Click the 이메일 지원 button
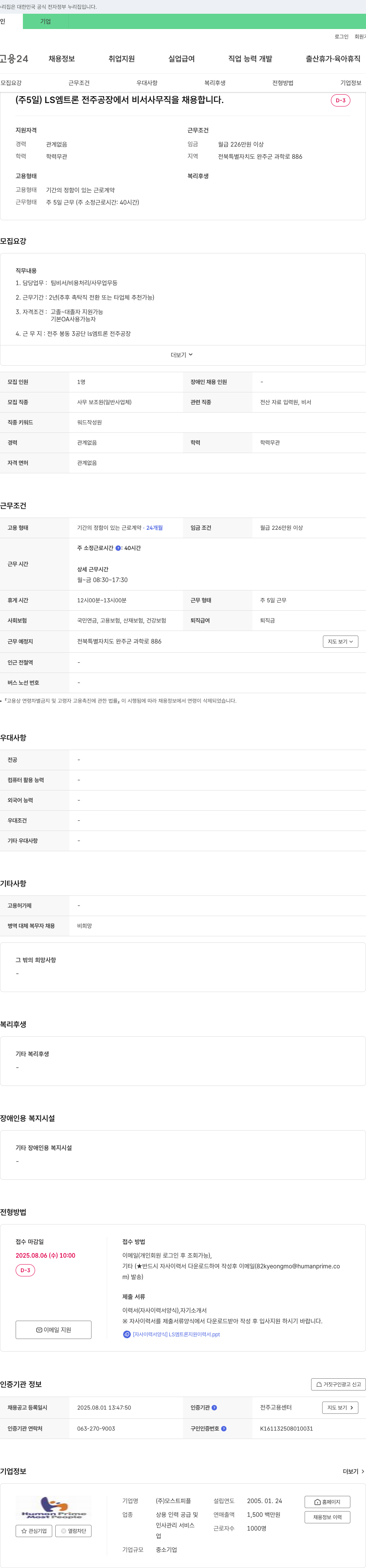The image size is (366, 1568). pos(53,1329)
